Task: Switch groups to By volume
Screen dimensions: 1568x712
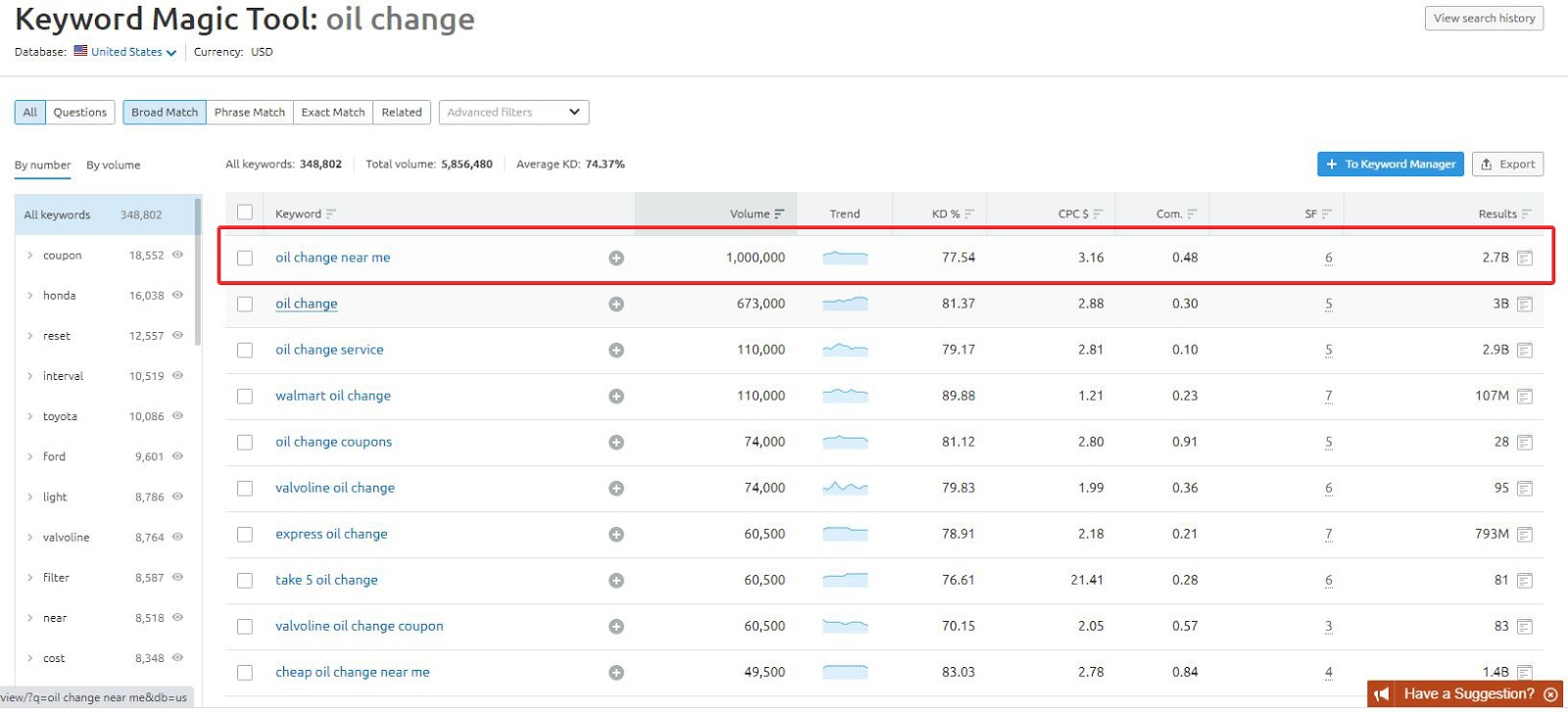Action: point(114,166)
